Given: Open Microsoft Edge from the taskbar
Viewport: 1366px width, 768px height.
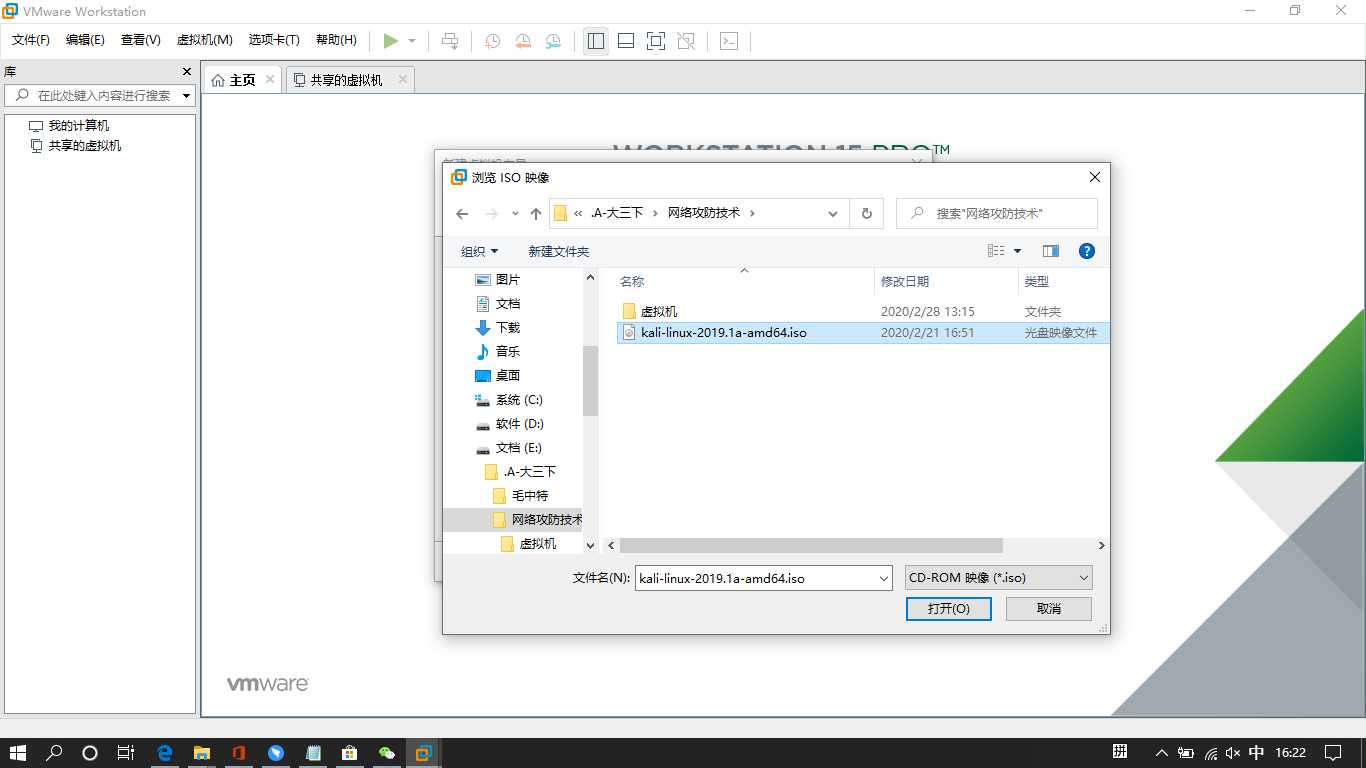Looking at the screenshot, I should [x=165, y=753].
